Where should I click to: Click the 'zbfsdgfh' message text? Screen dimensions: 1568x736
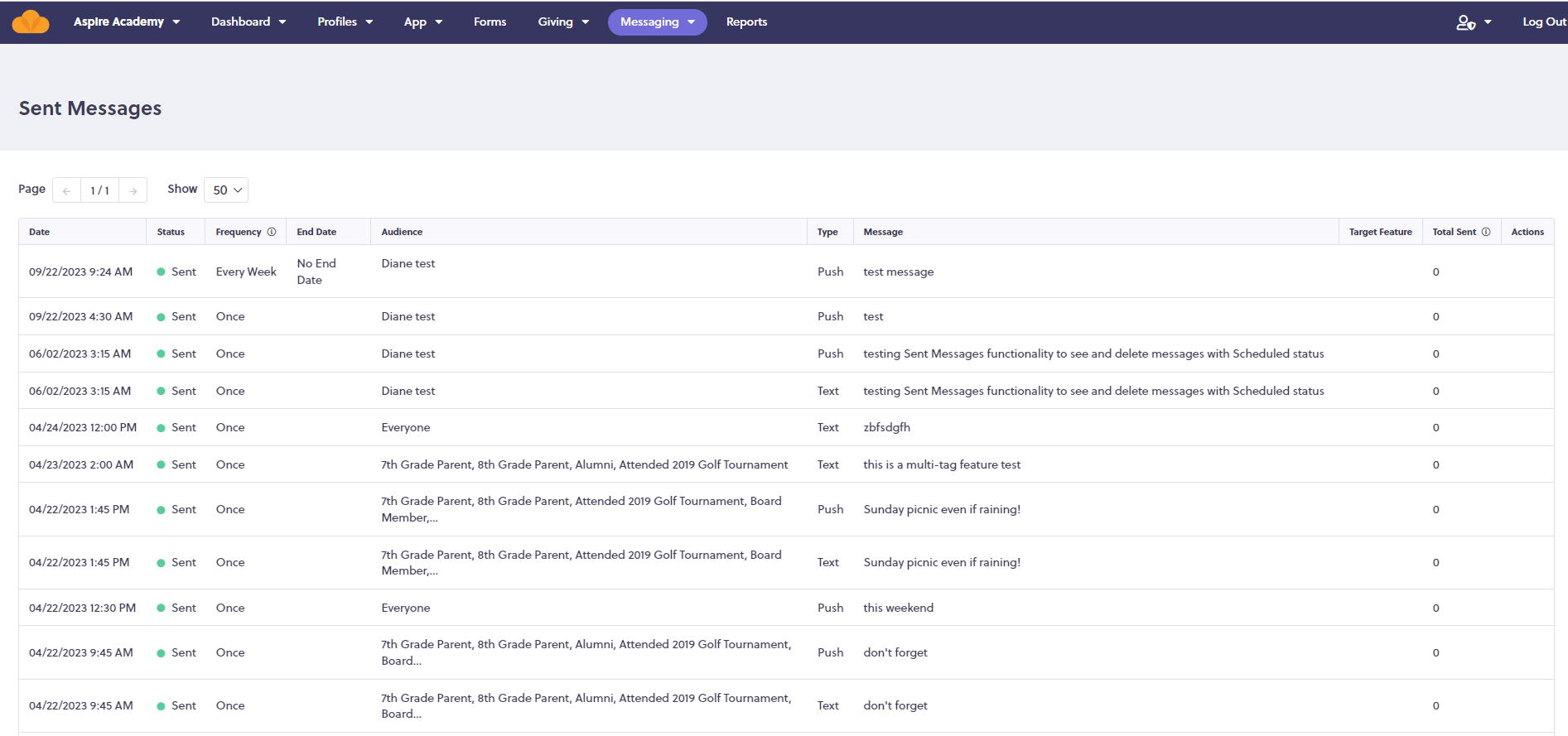point(886,427)
